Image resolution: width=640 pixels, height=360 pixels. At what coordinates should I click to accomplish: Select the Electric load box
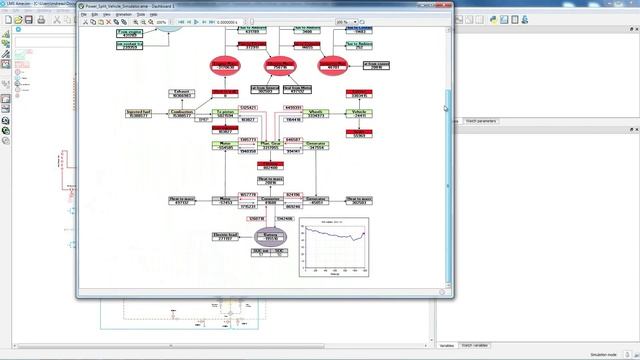(x=225, y=236)
